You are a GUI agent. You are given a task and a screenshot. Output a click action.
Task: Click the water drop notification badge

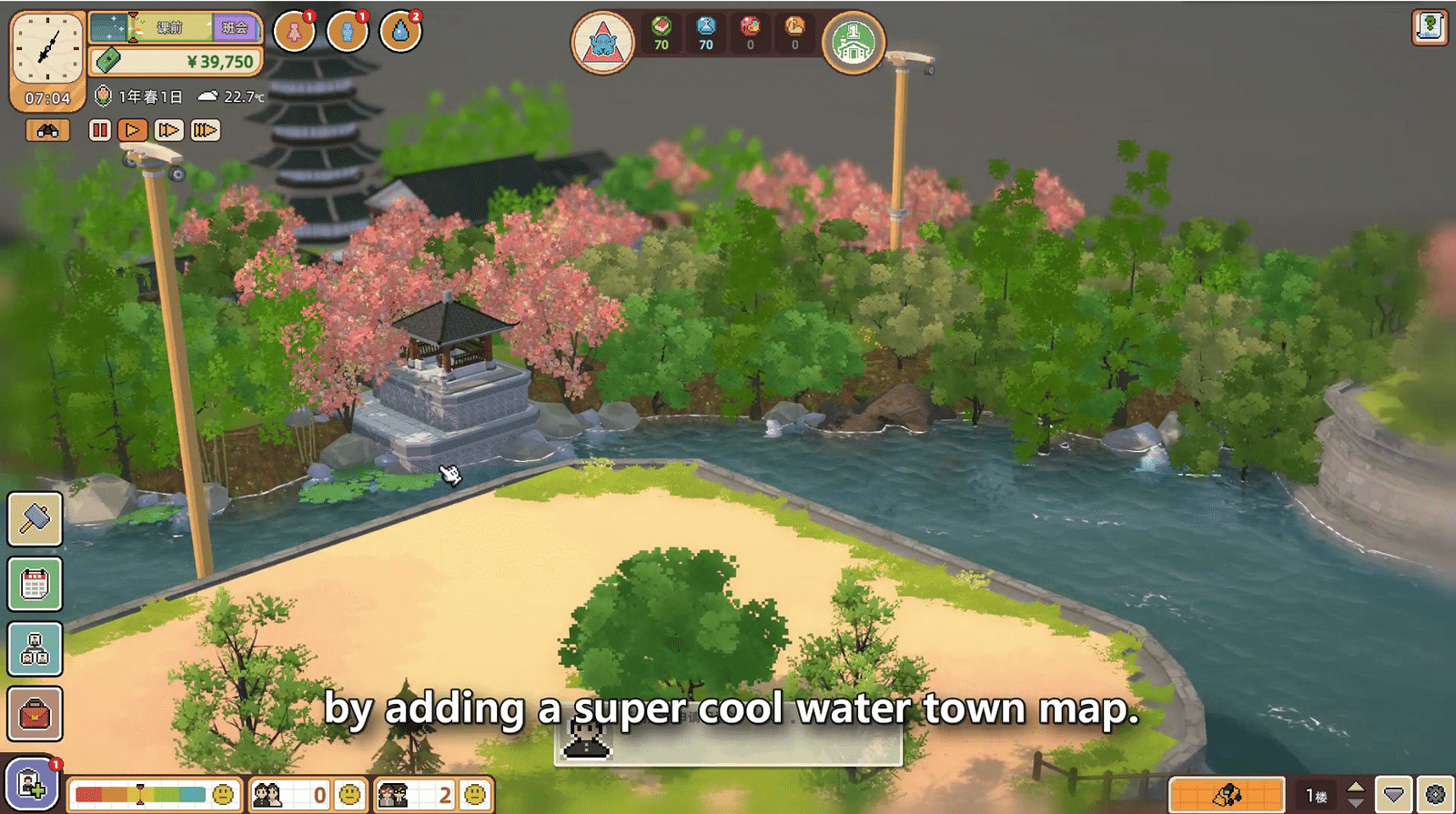[x=400, y=32]
